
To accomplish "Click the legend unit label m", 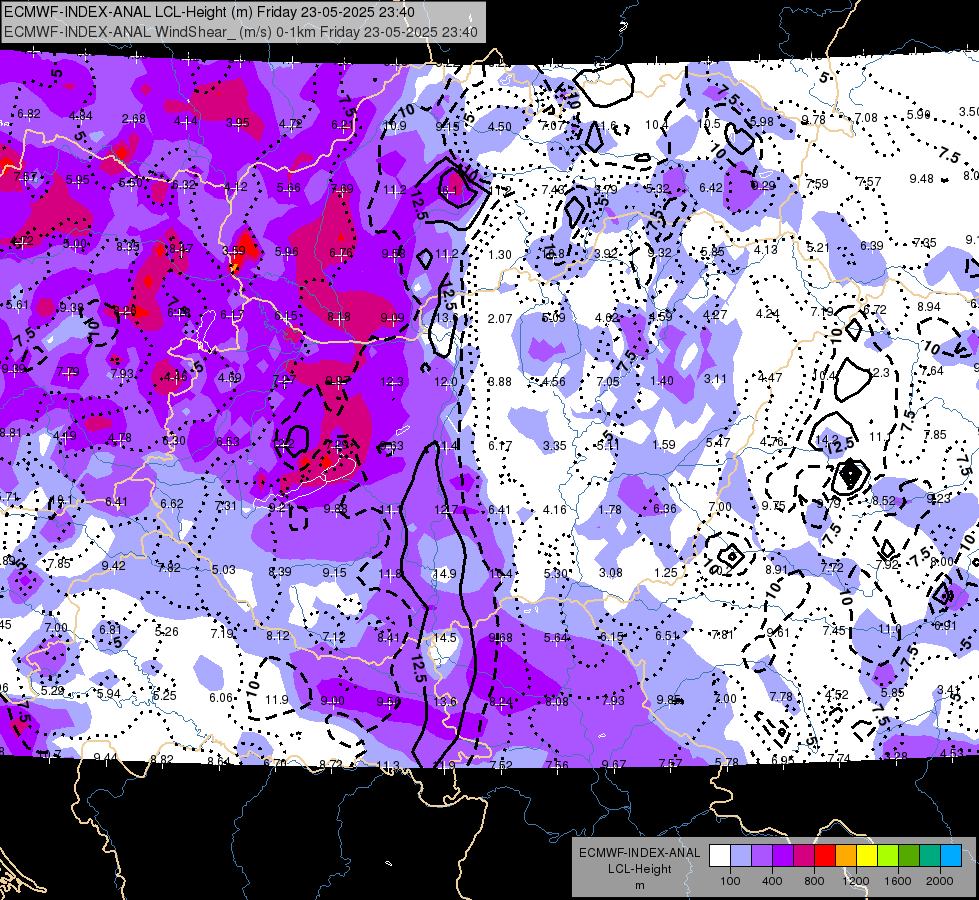I will pyautogui.click(x=639, y=886).
